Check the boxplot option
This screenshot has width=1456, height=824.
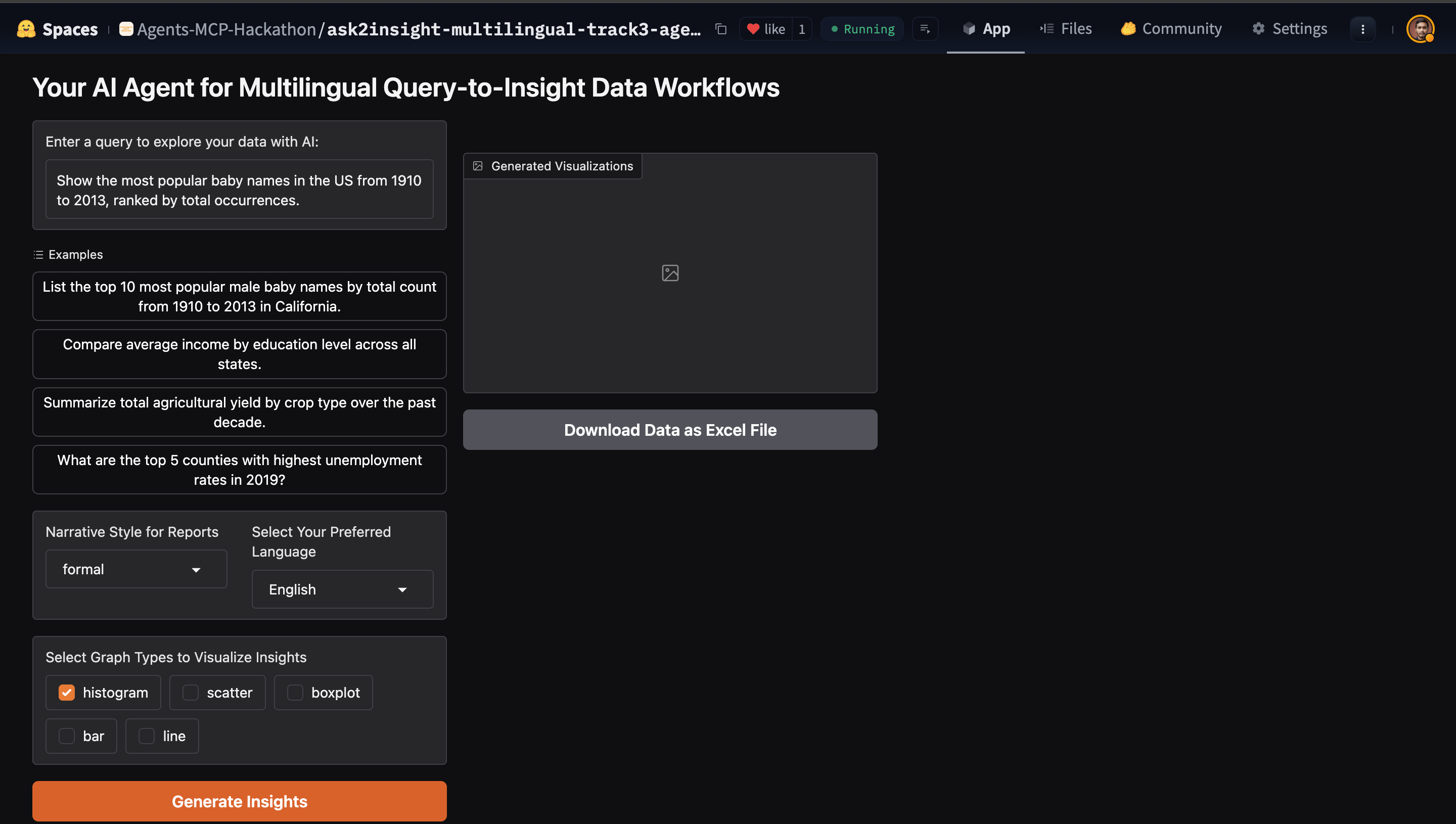(x=295, y=692)
